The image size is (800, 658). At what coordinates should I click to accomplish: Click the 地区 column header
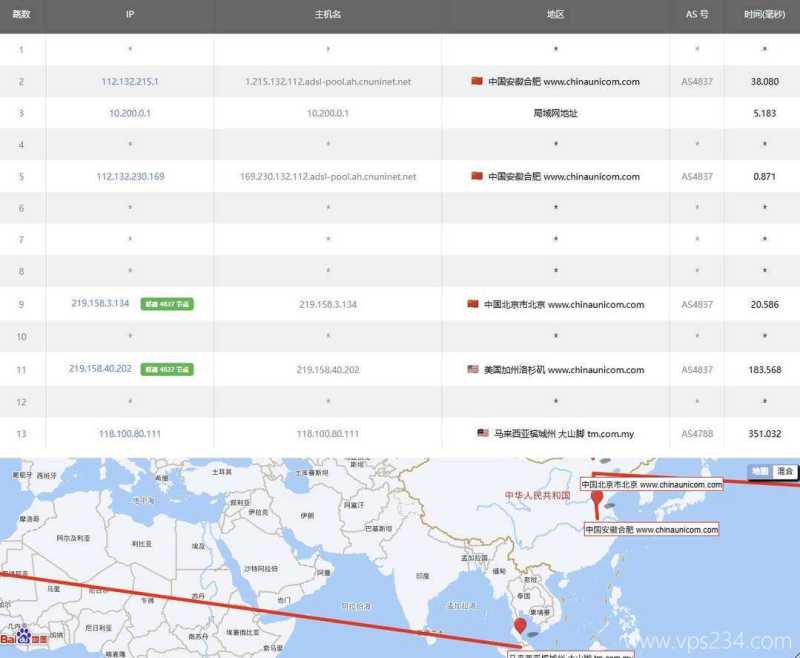[x=556, y=15]
